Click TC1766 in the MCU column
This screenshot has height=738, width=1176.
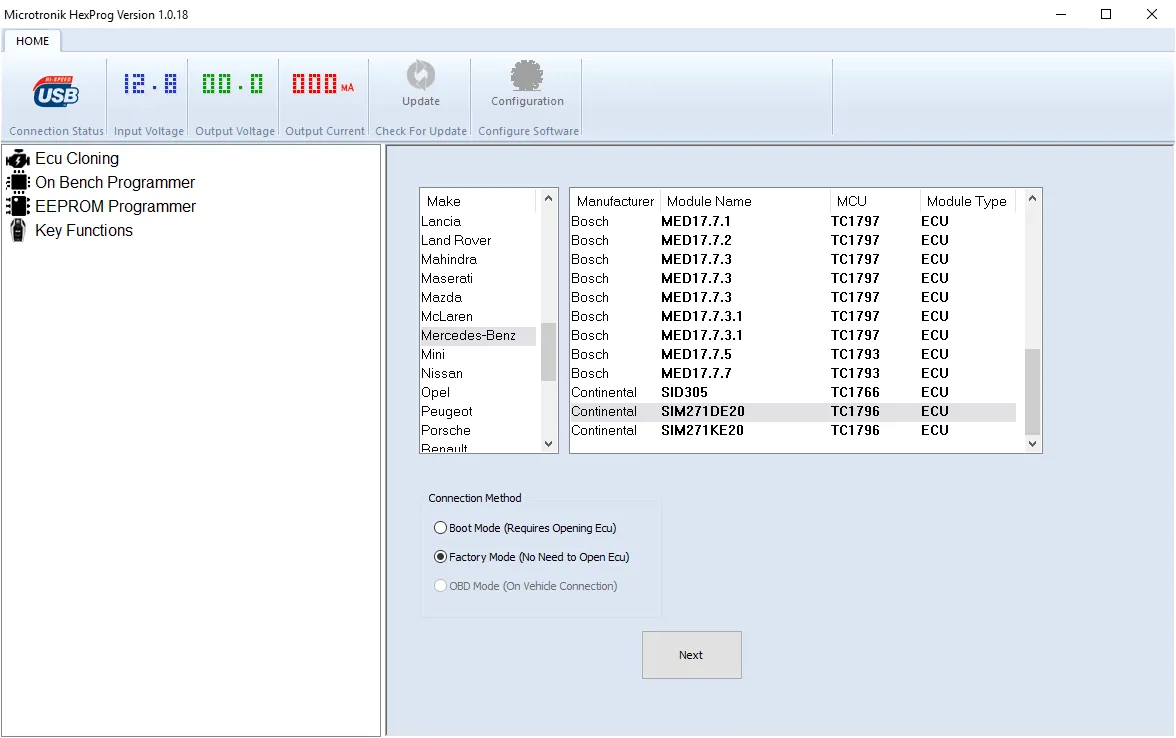tap(855, 392)
